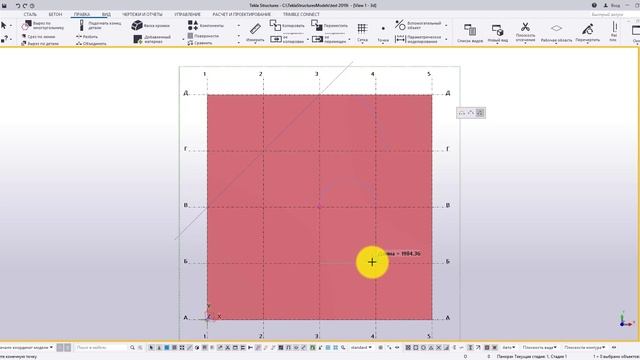Open the БЕТОН ribbon tab
Screen dimensions: 640x360
[55, 14]
